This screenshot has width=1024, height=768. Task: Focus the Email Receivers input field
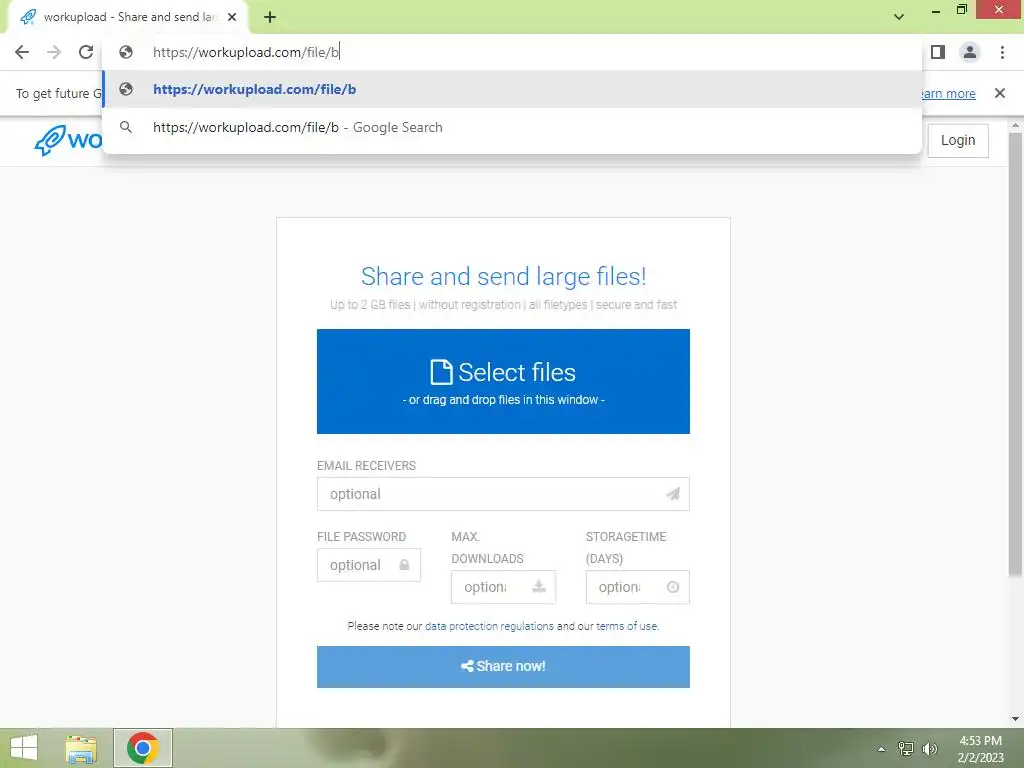503,494
